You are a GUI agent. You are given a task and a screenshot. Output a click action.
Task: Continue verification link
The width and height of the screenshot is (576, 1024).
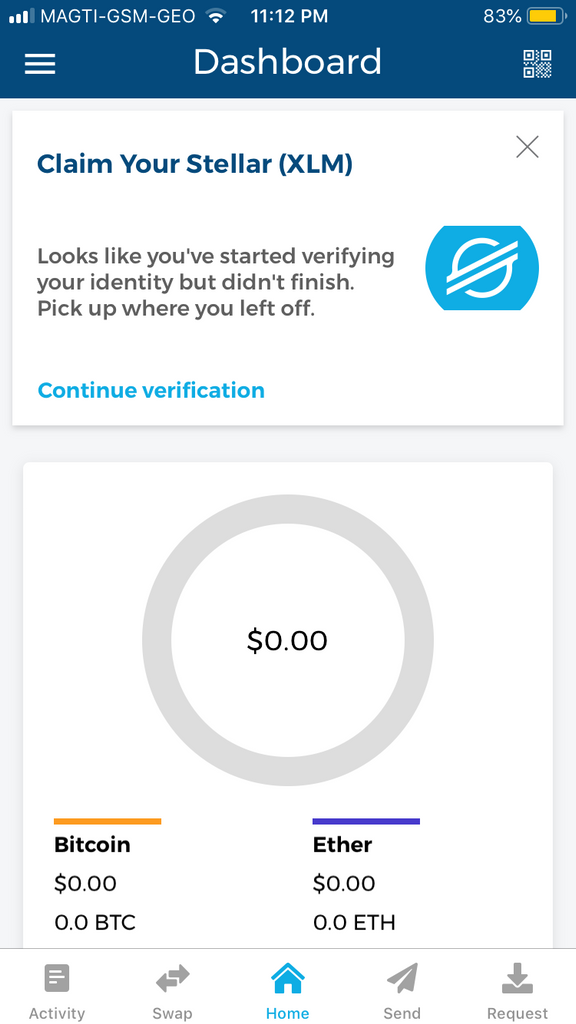[151, 390]
